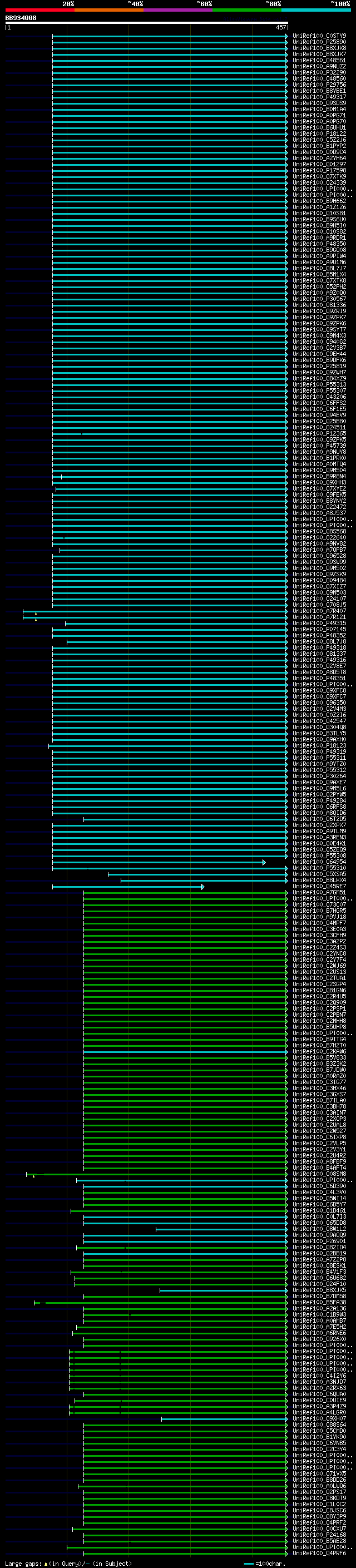356x1568 pixels.
Task: Select hit UniRef100_B9H662
Action: pyautogui.click(x=319, y=201)
